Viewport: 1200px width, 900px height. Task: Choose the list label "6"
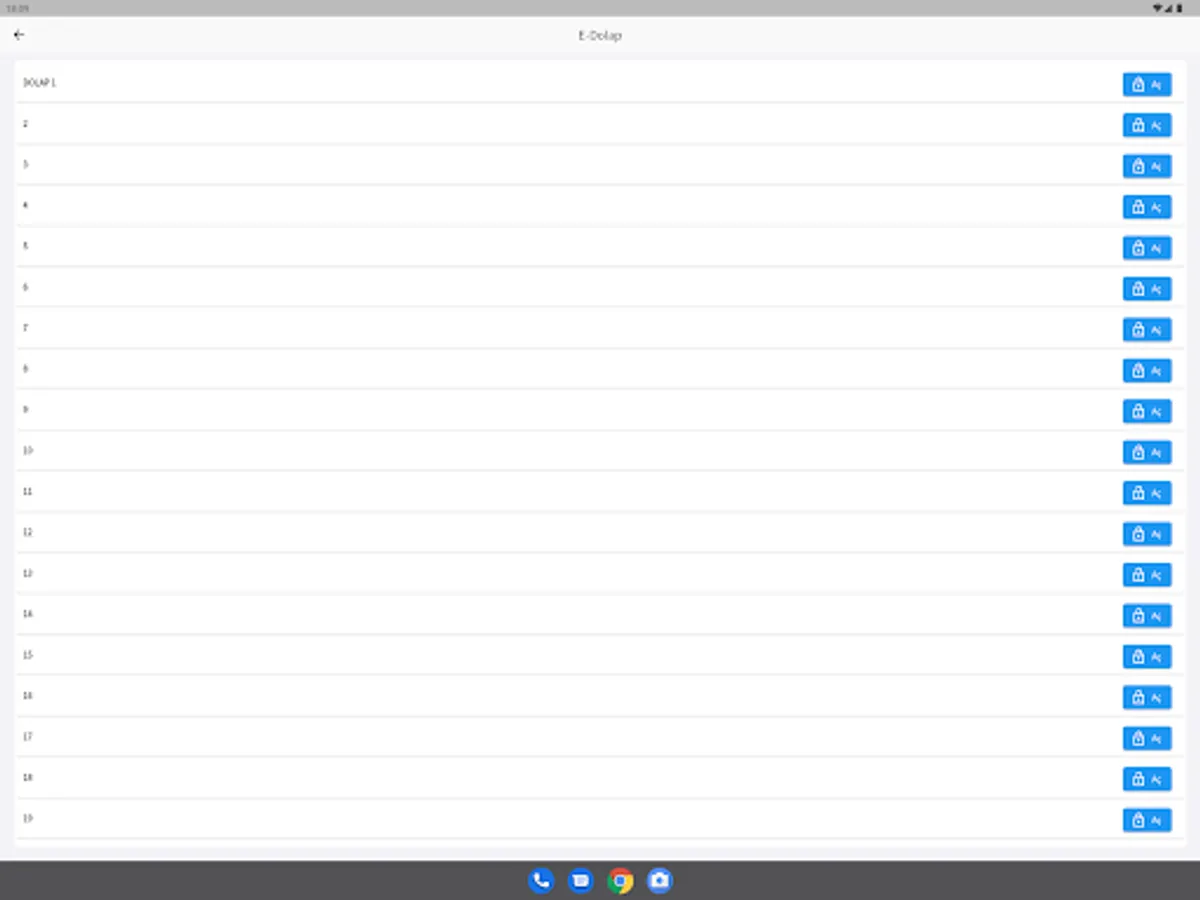pos(26,287)
